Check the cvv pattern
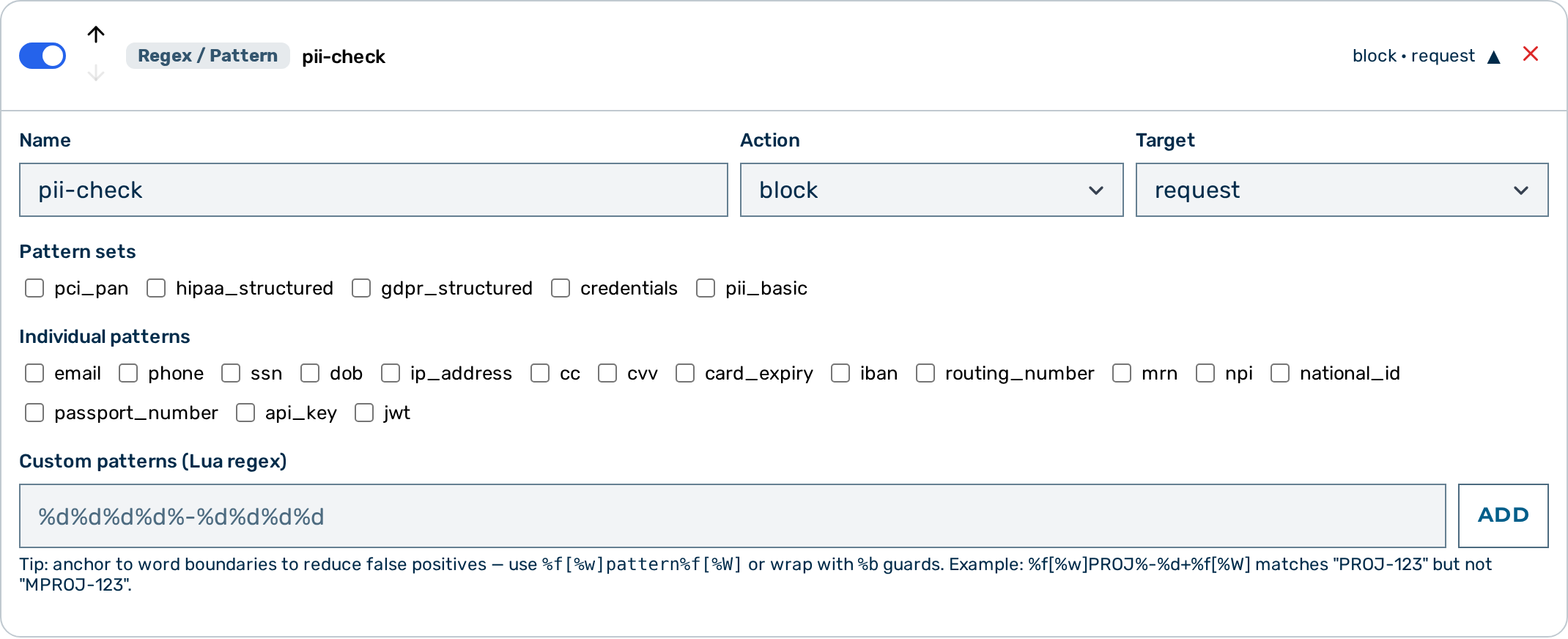The width and height of the screenshot is (1568, 639). pyautogui.click(x=607, y=373)
